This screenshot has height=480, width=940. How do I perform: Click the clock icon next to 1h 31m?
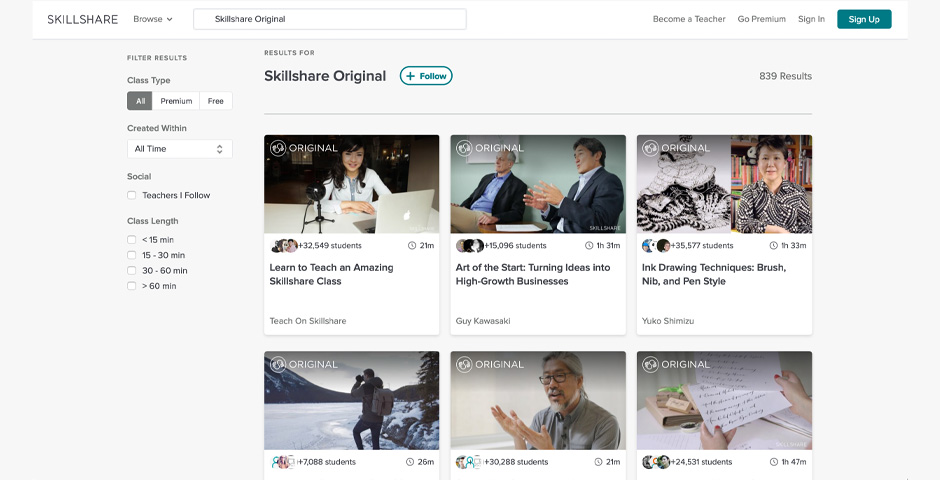589,246
